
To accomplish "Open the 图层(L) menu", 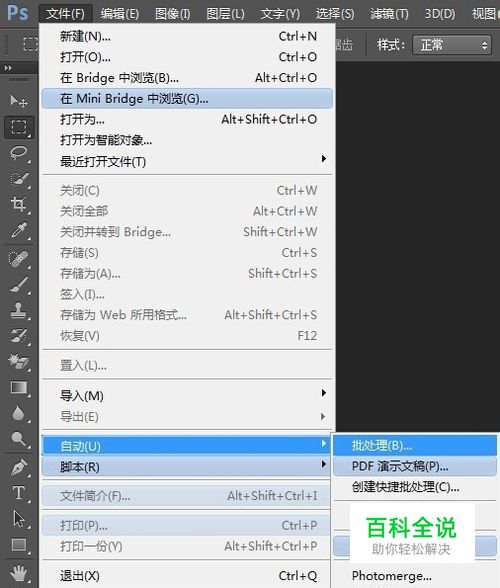I will (x=225, y=14).
